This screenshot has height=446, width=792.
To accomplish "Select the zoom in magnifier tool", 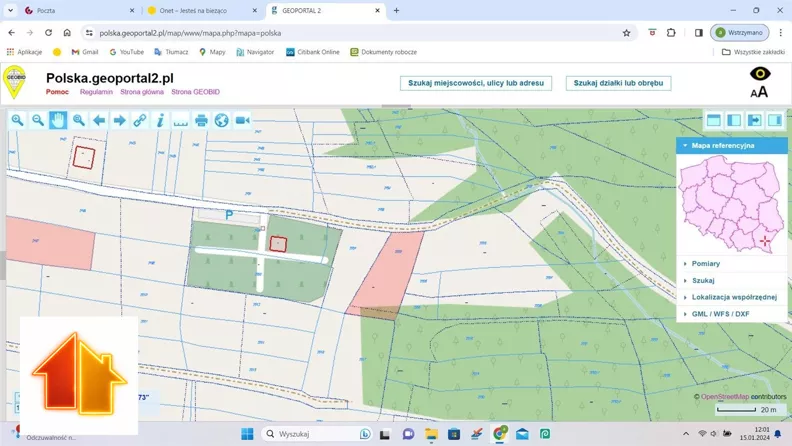I will 17,120.
